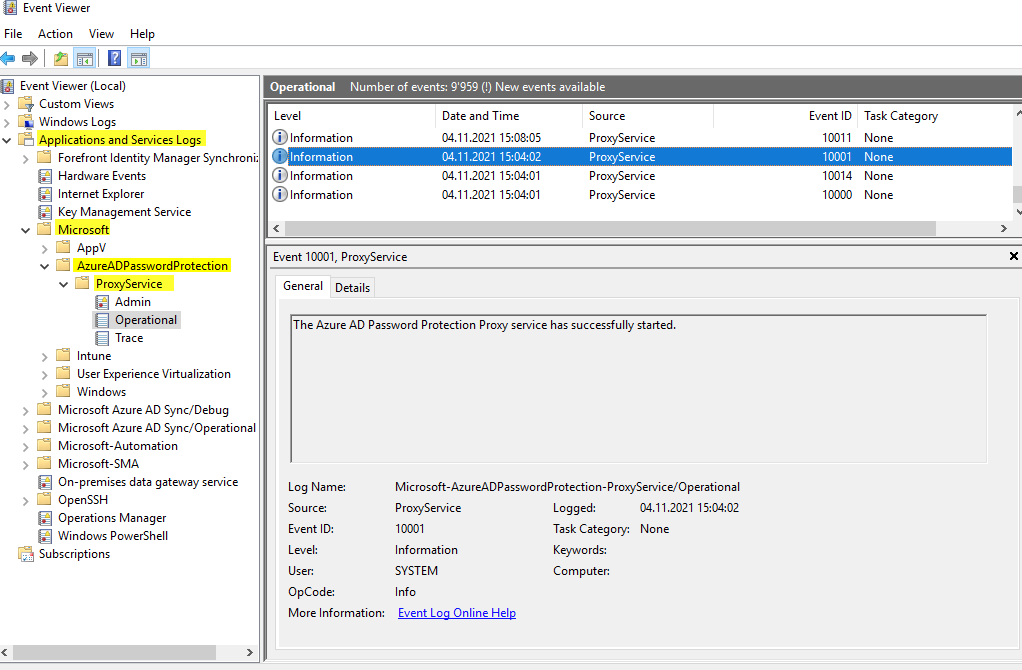Open the blue question mark Help toolbar icon
The height and width of the screenshot is (670, 1022).
pyautogui.click(x=114, y=59)
